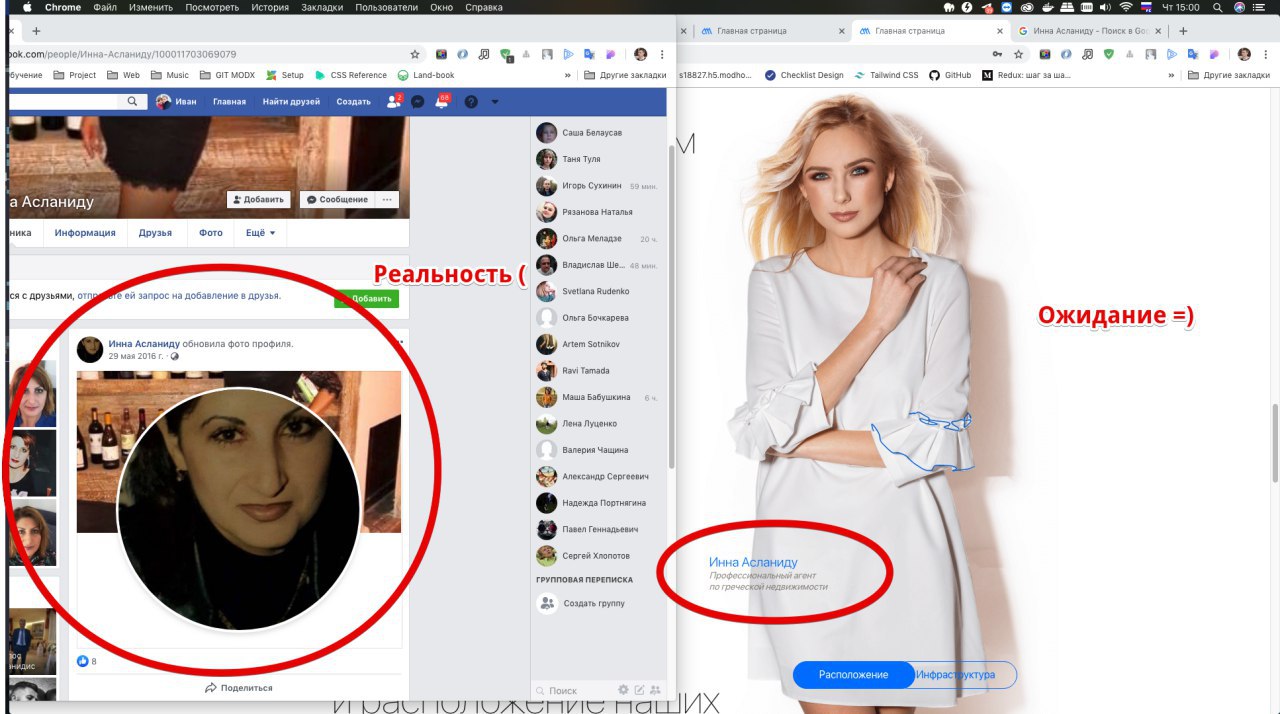Click green Добавить friend button

tap(366, 298)
